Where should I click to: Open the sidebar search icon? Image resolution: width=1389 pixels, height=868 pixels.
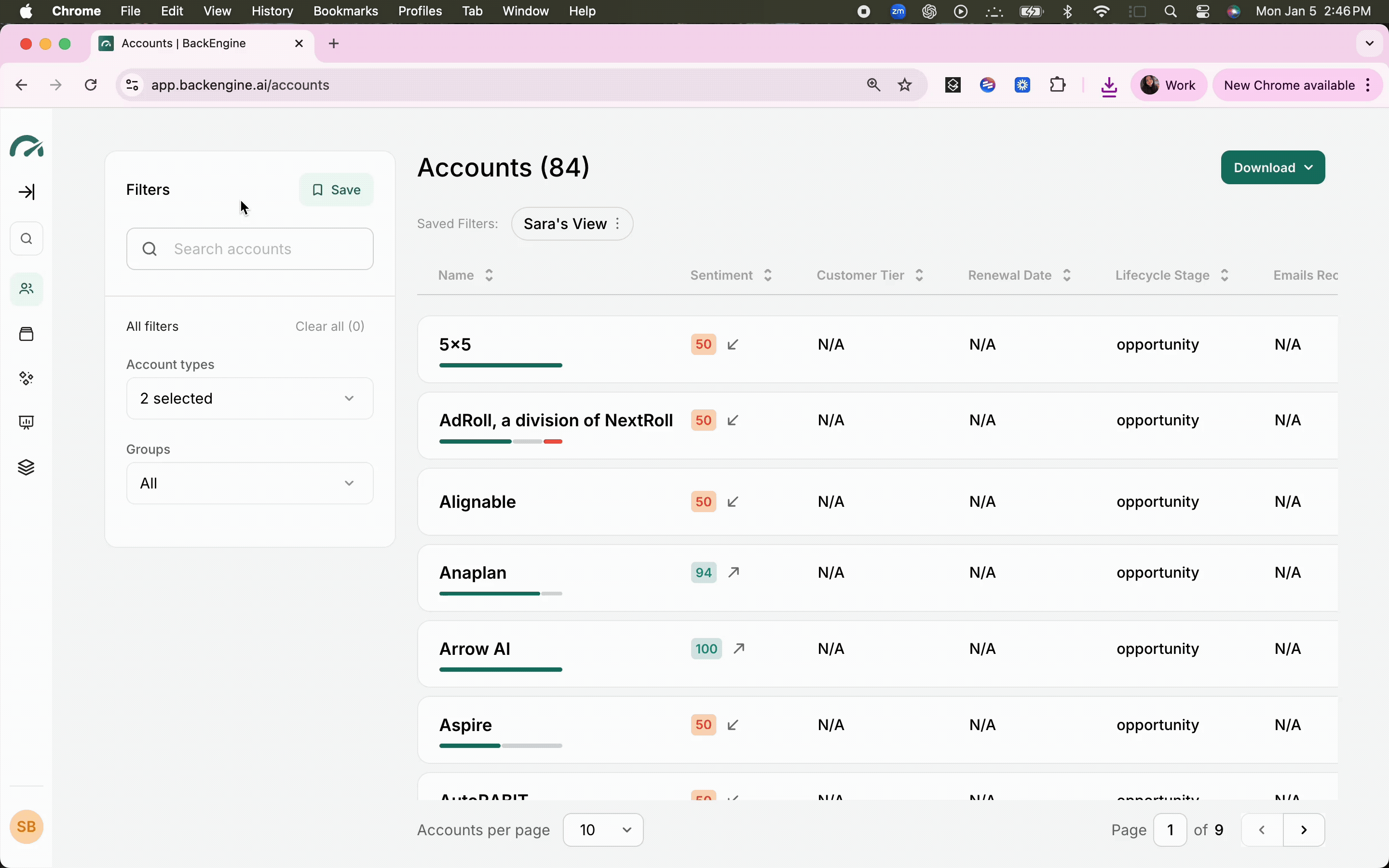click(x=27, y=239)
